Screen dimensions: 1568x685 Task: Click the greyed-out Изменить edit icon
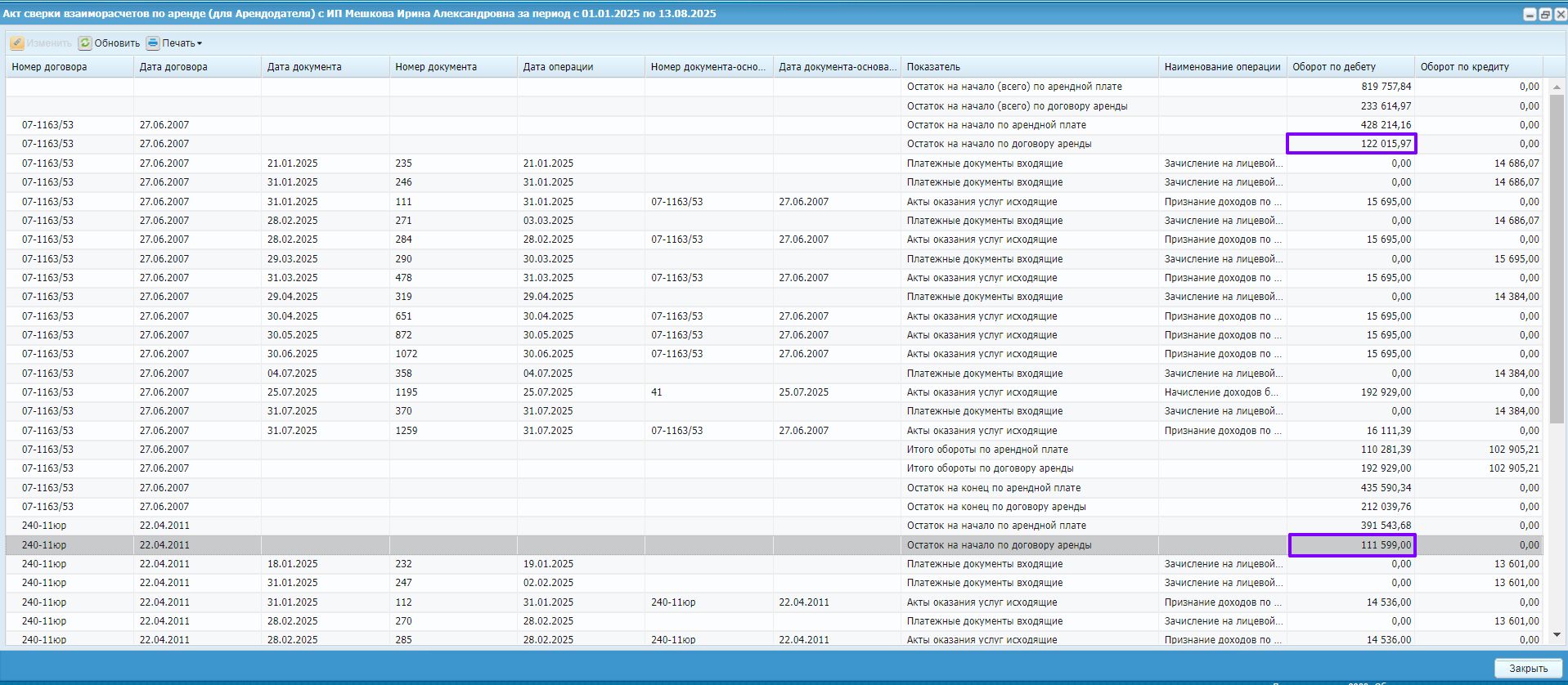(x=16, y=43)
